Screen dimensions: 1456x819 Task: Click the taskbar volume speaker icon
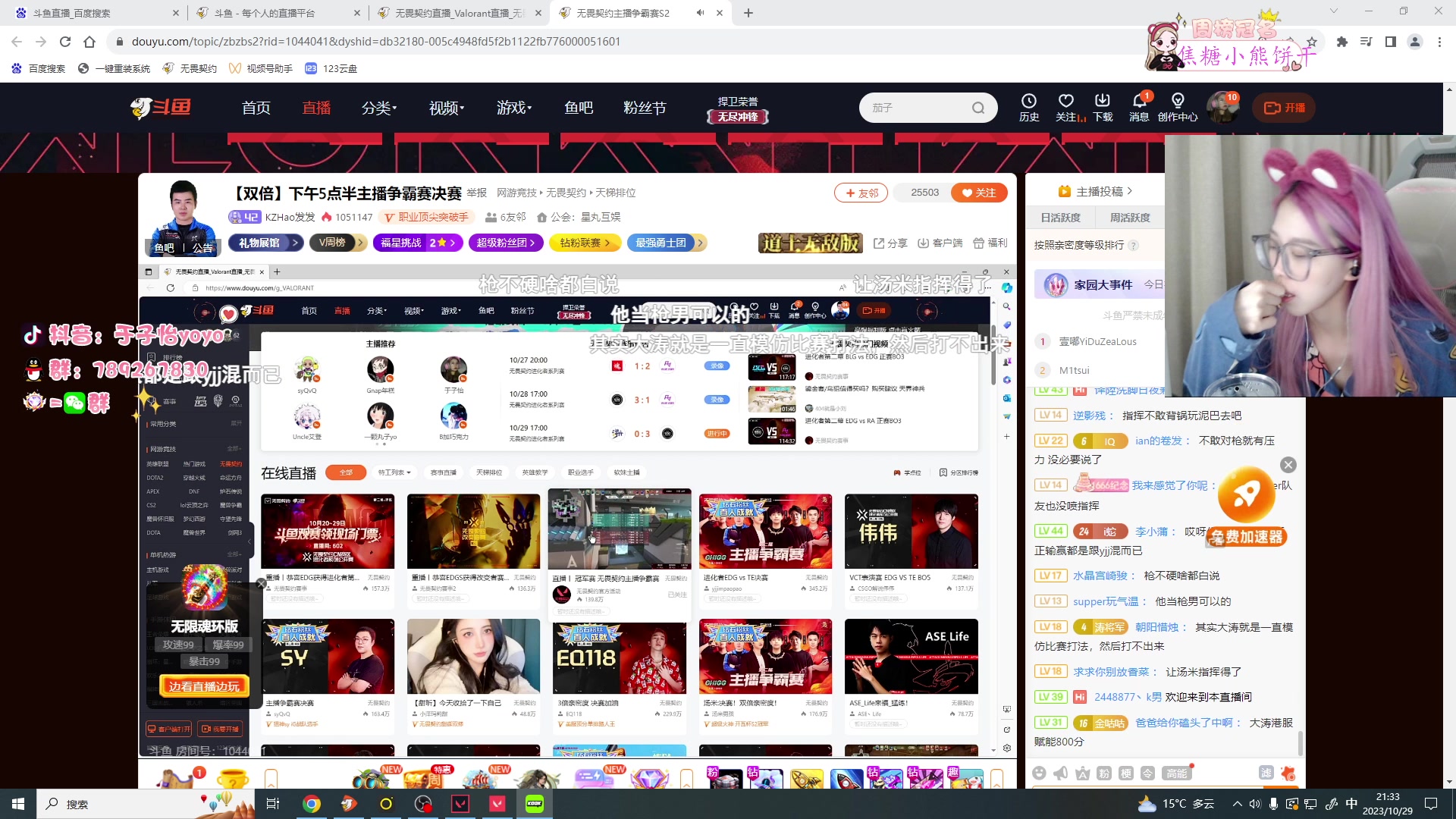[1256, 804]
